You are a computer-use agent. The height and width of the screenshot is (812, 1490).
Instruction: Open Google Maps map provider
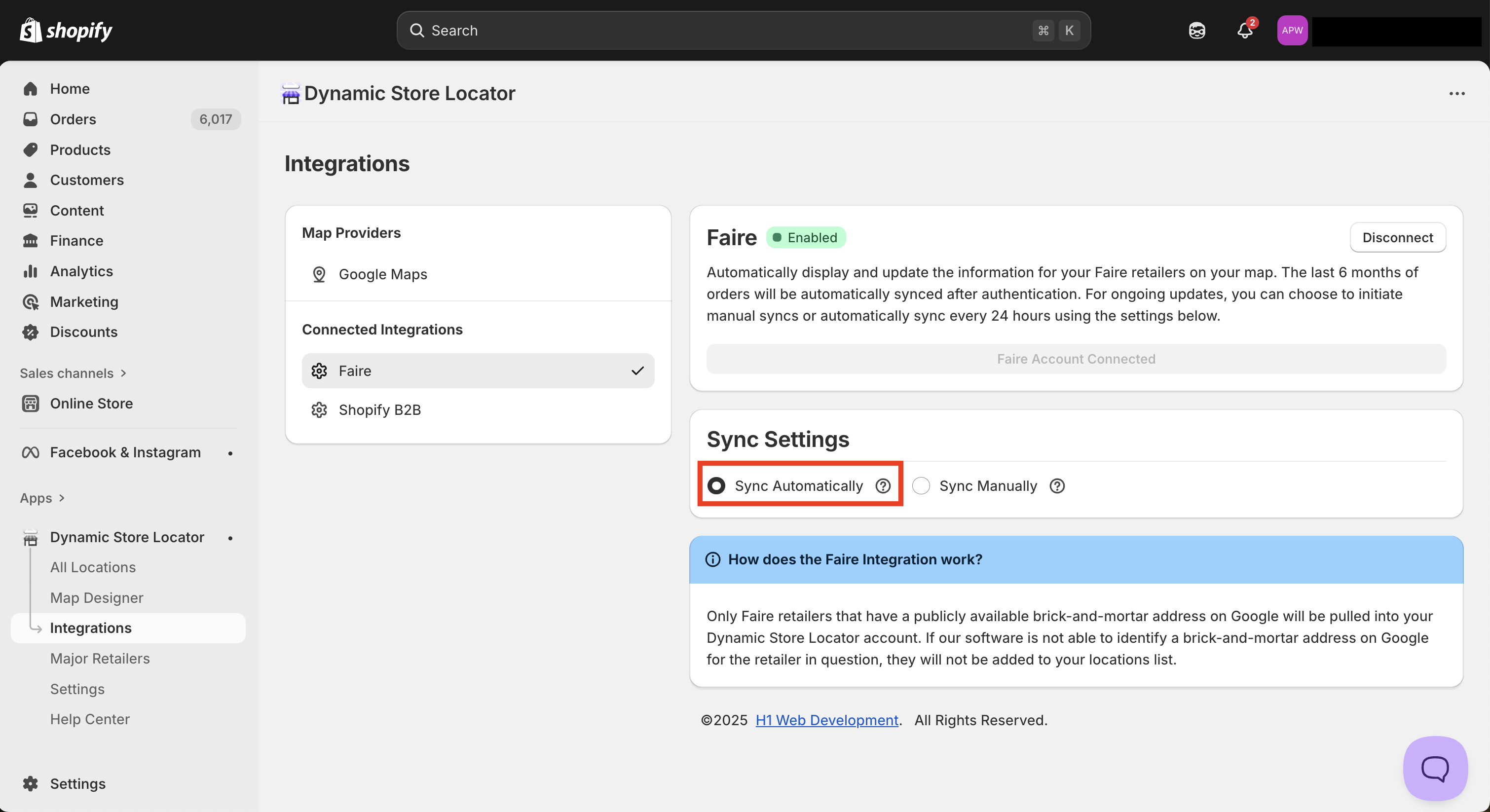coord(382,274)
